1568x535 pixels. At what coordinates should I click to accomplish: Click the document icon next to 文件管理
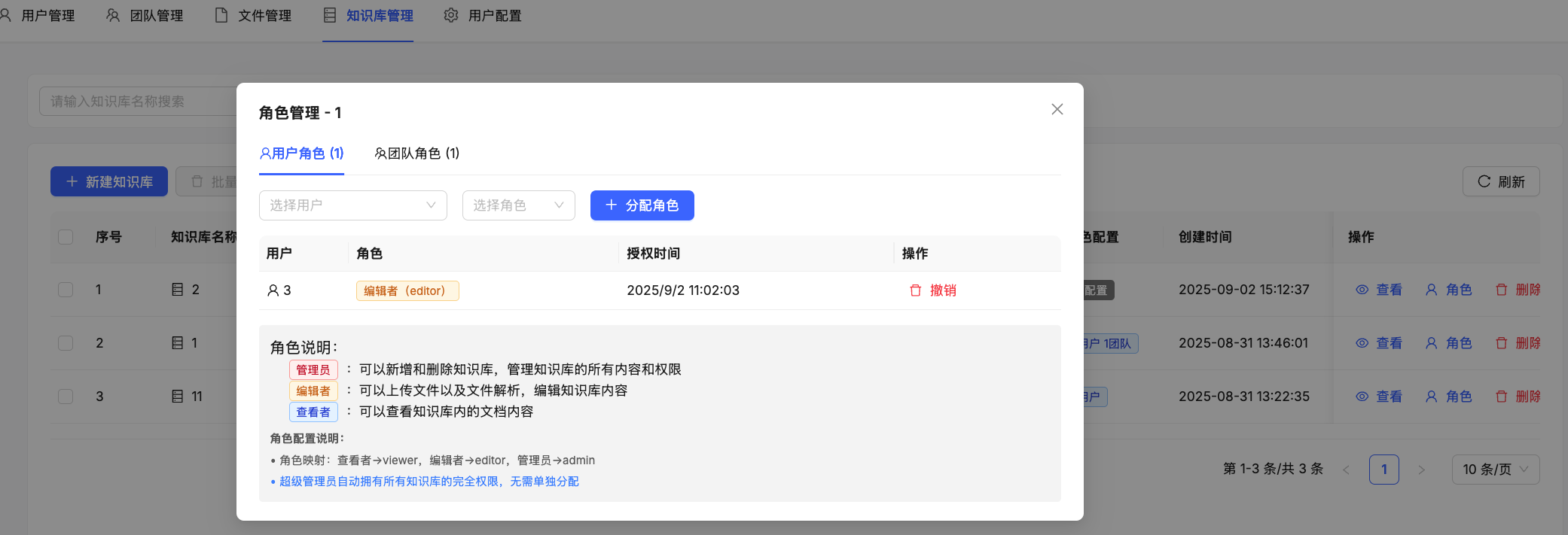221,15
